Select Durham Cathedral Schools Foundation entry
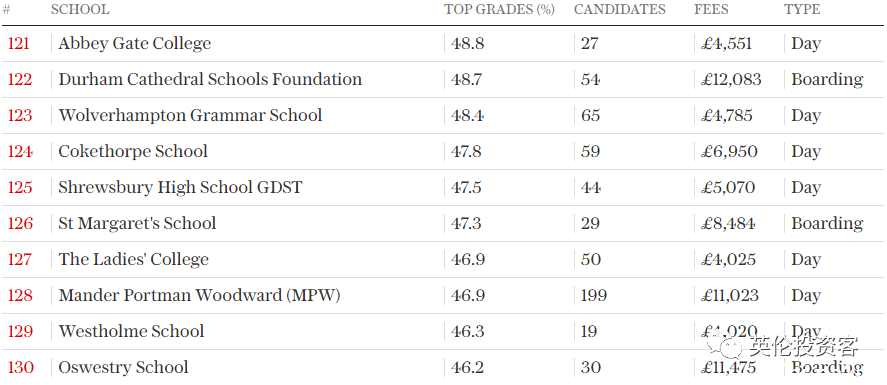The height and width of the screenshot is (385, 887). pyautogui.click(x=210, y=79)
